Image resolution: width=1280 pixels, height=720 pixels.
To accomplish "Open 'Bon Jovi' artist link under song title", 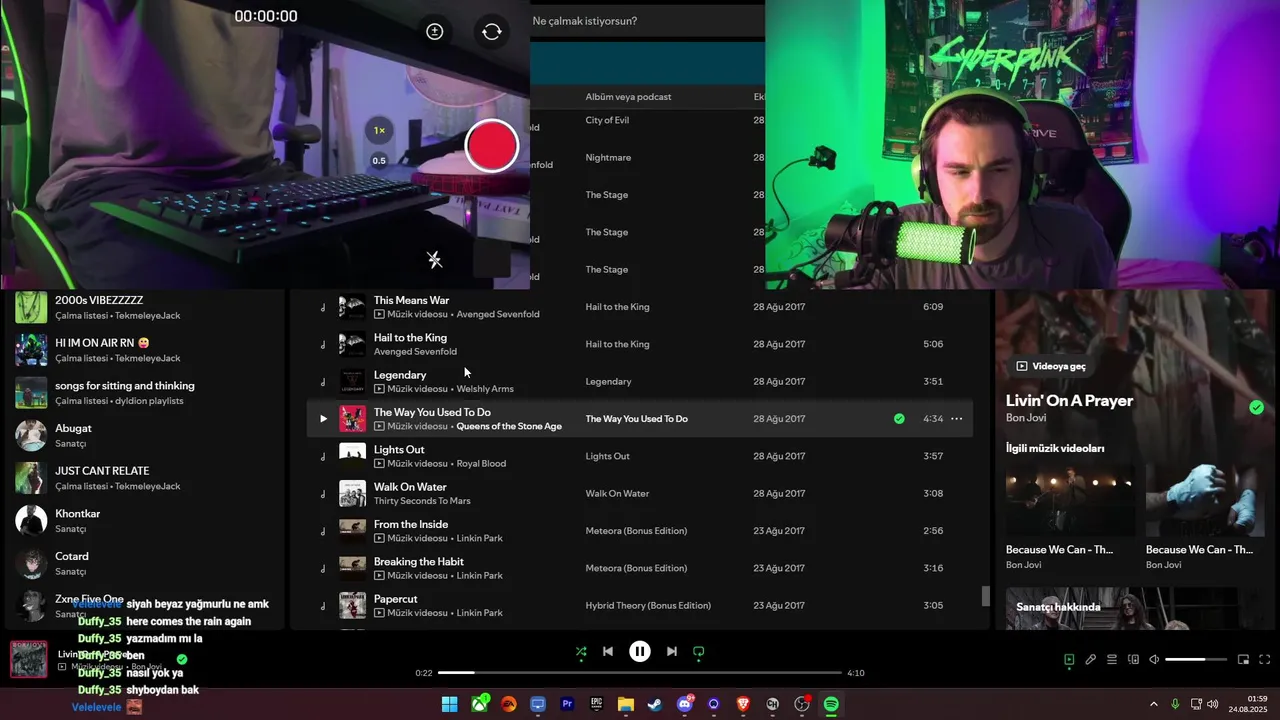I will click(1024, 418).
